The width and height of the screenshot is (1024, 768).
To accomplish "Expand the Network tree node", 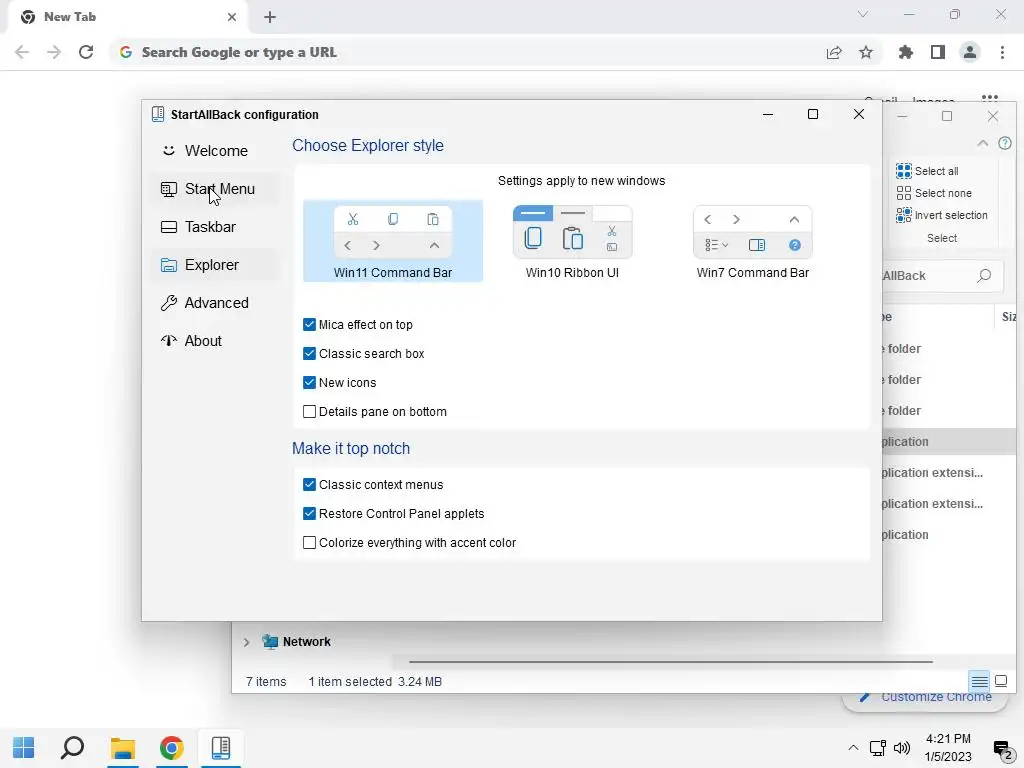I will (x=246, y=643).
